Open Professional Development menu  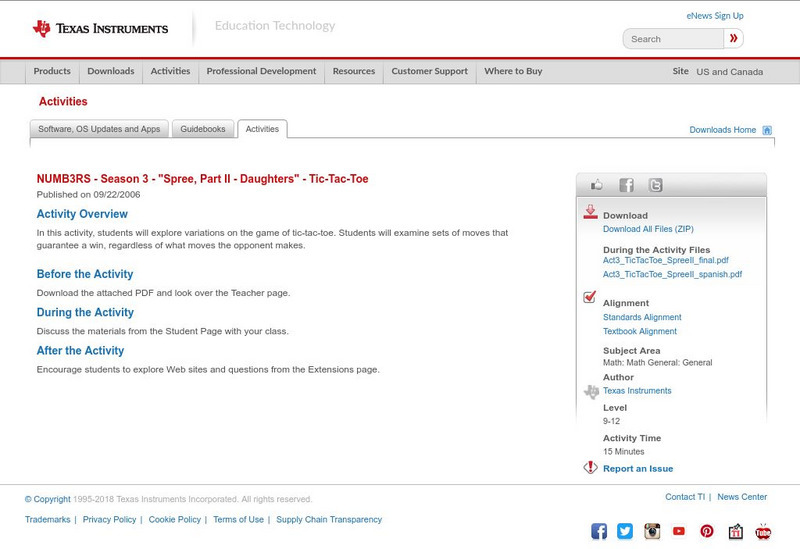(261, 71)
